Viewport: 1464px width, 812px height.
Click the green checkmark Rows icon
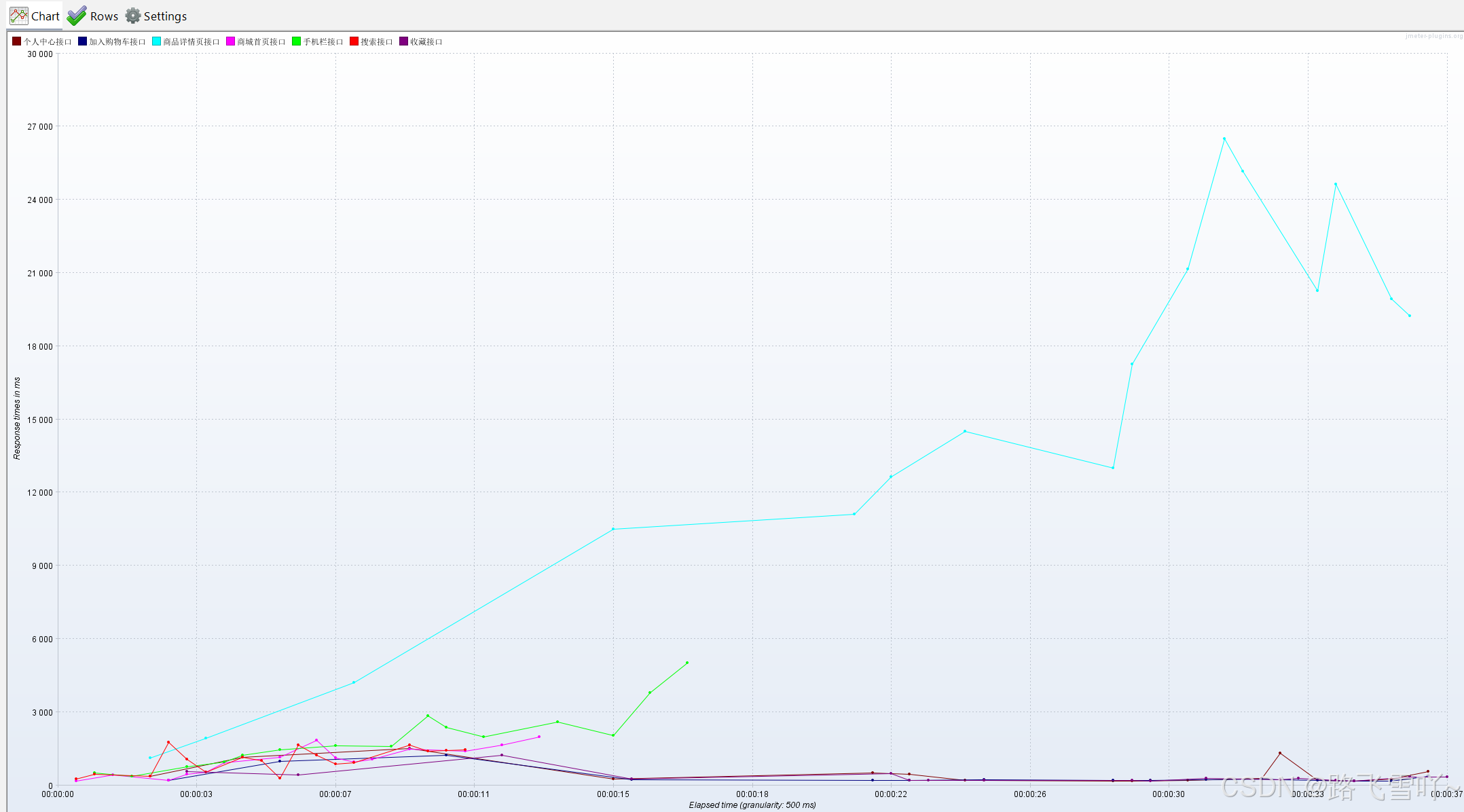[77, 16]
